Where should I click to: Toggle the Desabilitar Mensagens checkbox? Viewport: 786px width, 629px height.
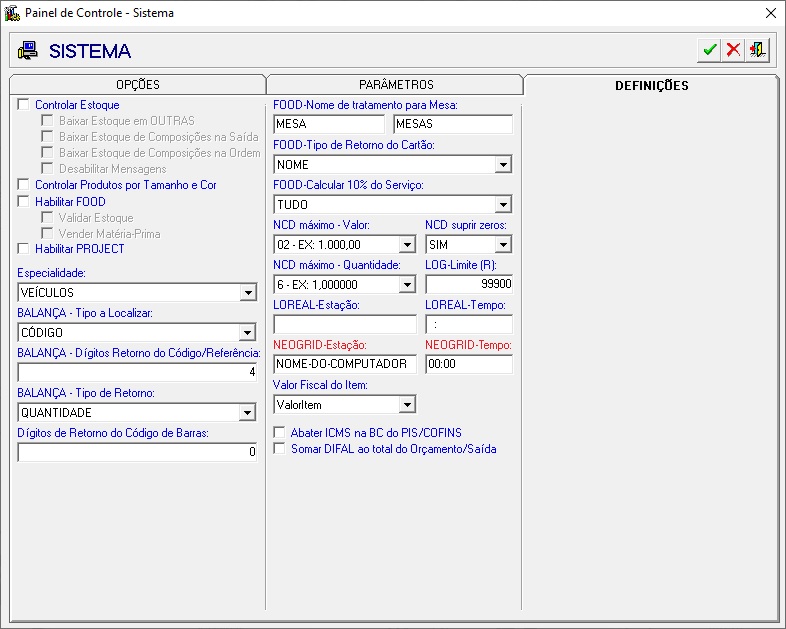(47, 168)
